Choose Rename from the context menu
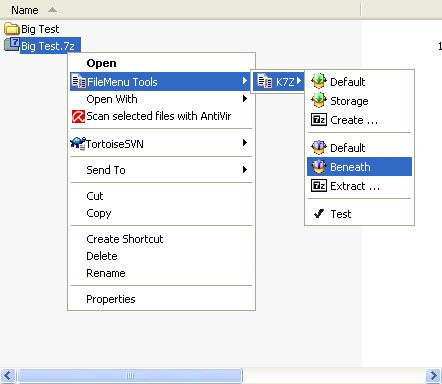The image size is (442, 384). (x=162, y=273)
